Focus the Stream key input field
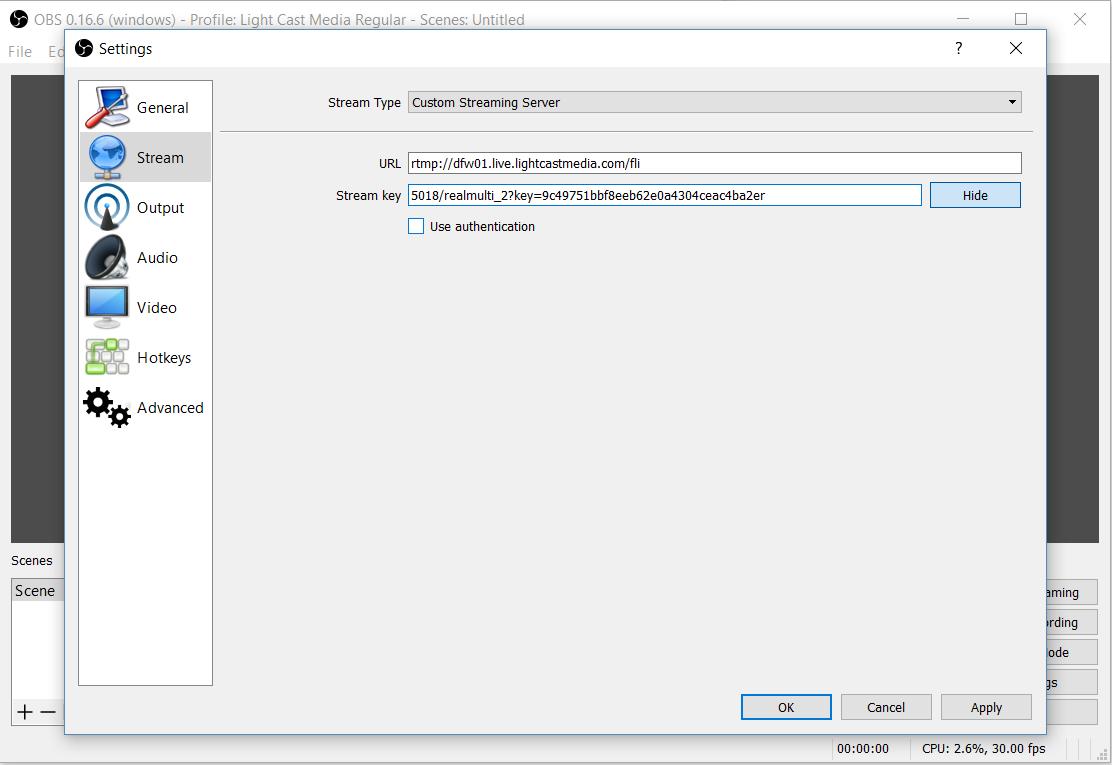The width and height of the screenshot is (1112, 765). [x=665, y=196]
